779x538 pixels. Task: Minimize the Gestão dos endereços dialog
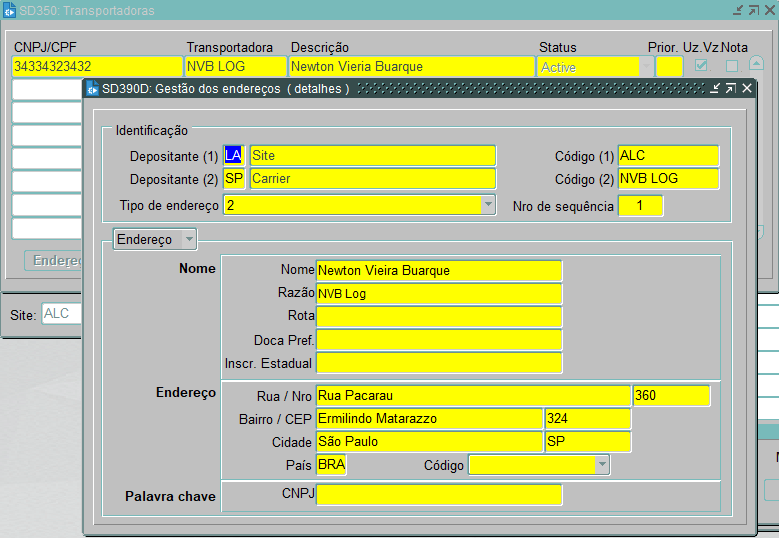714,88
